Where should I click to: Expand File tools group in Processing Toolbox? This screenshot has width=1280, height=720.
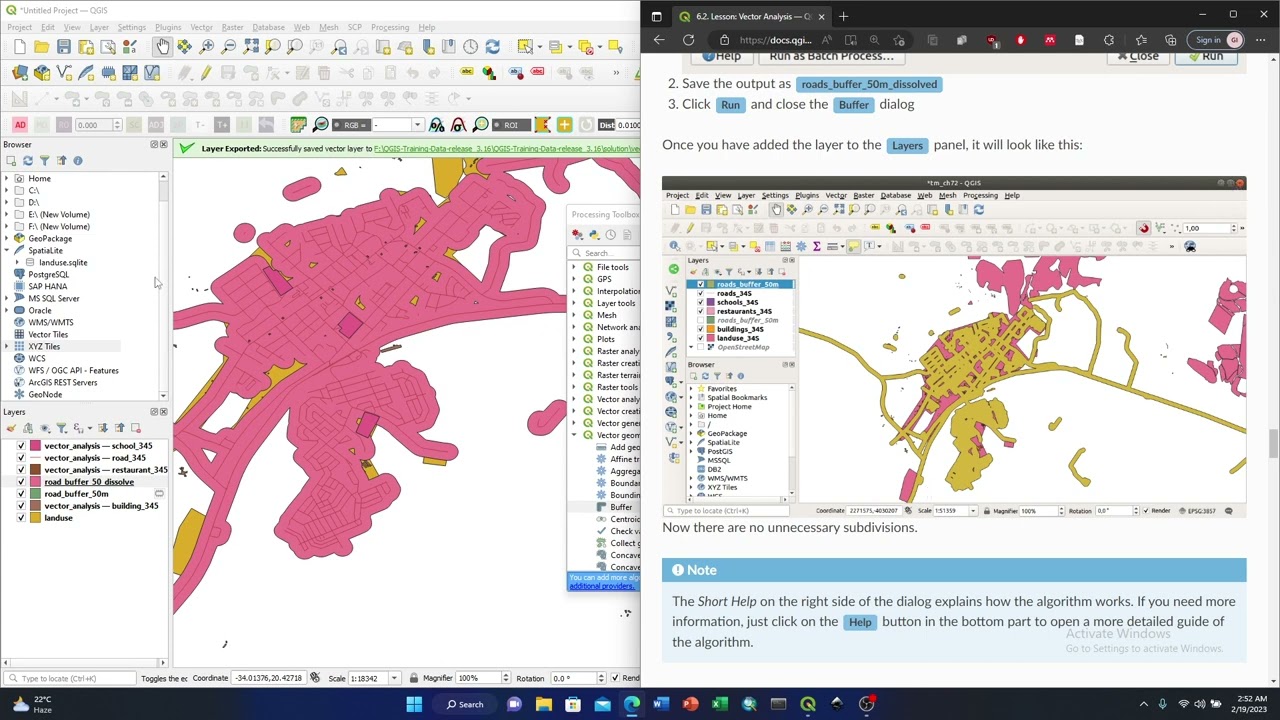(575, 267)
